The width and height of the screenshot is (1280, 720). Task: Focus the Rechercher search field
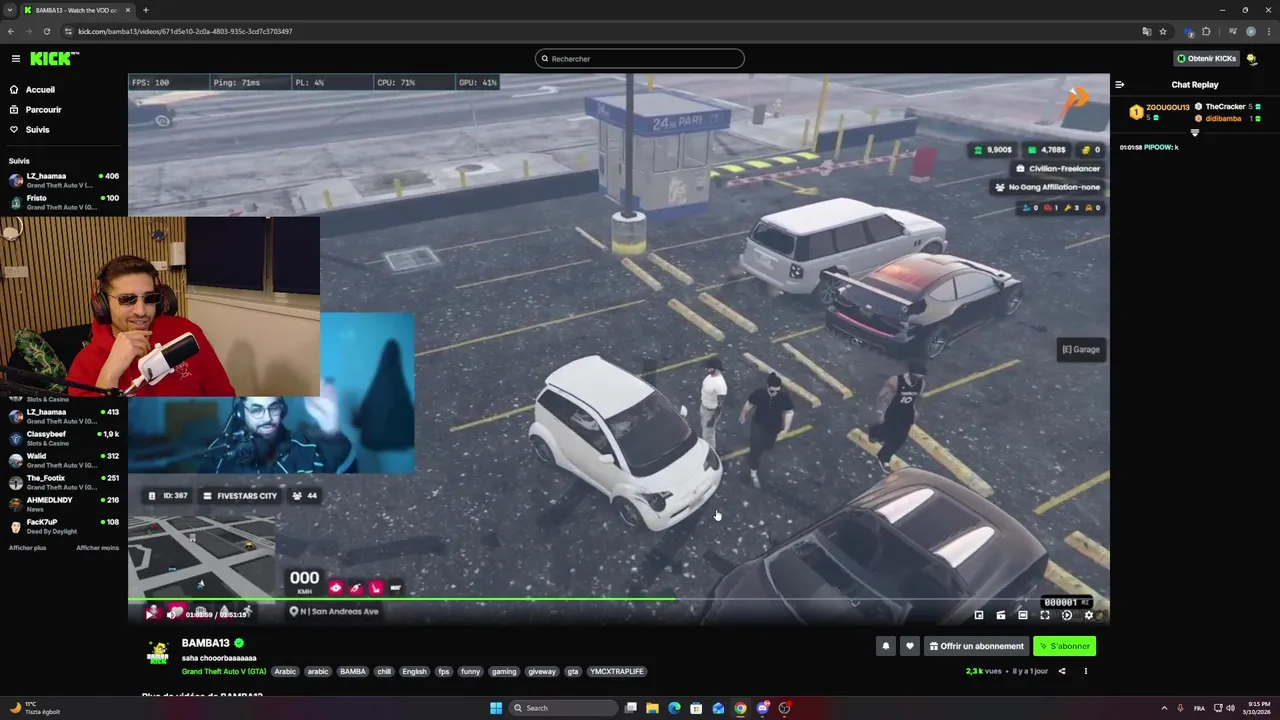640,59
